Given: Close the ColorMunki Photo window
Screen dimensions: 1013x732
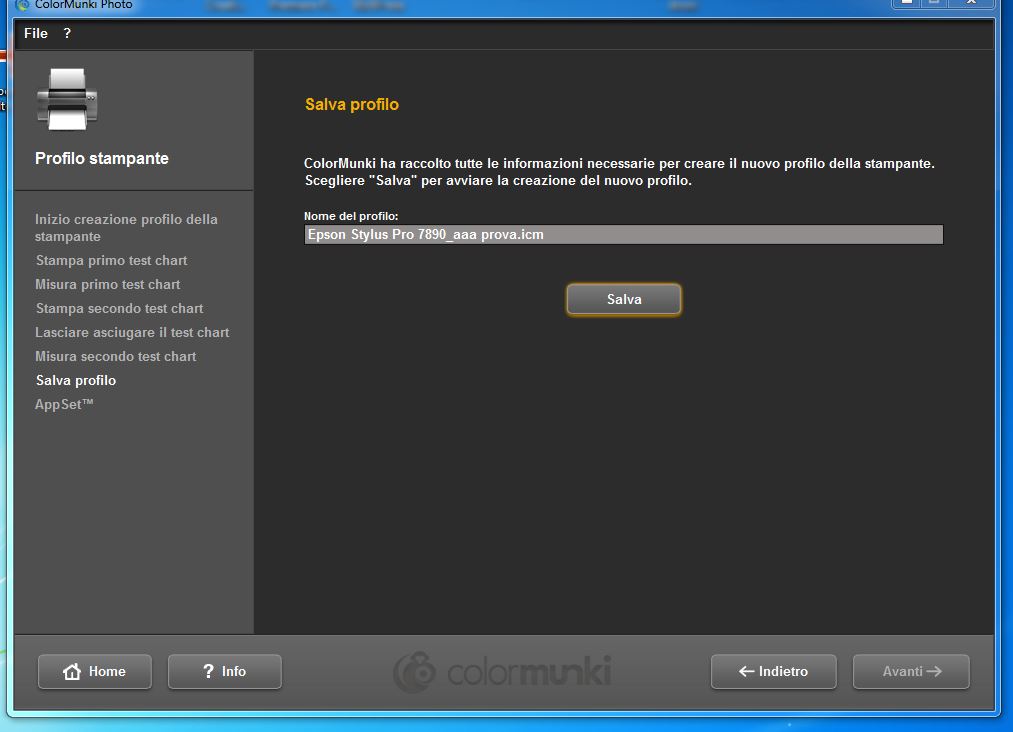Looking at the screenshot, I should [971, 3].
